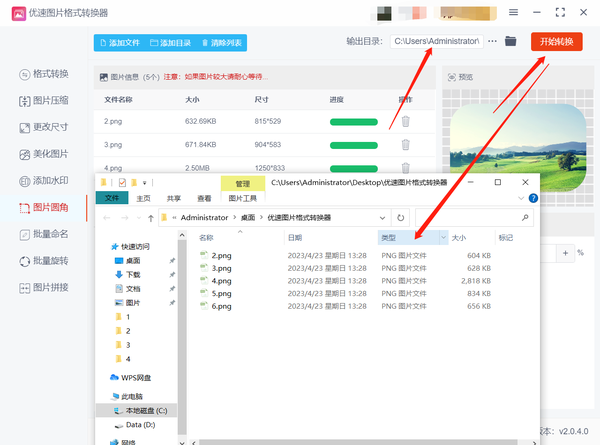Expand the address bar history dropdown

pos(382,218)
